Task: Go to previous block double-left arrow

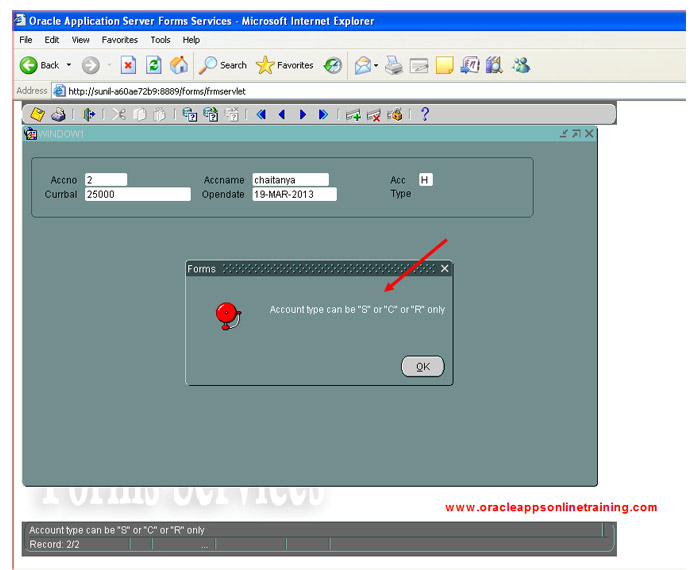Action: 262,115
